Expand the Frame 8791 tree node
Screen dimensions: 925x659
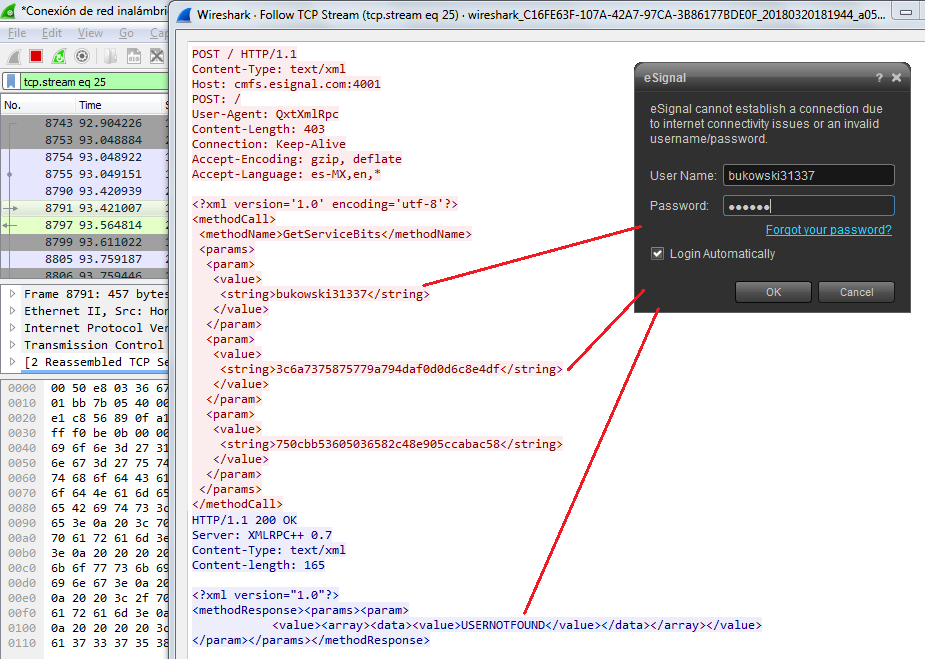12,293
